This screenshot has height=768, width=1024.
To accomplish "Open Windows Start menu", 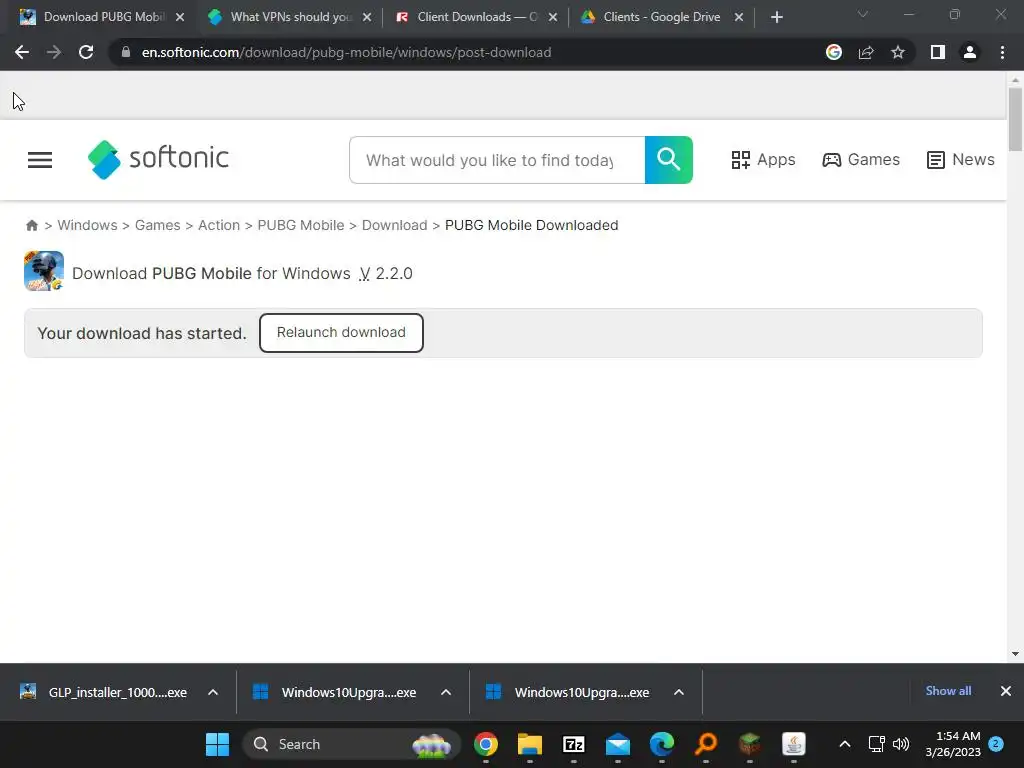I will coord(217,744).
